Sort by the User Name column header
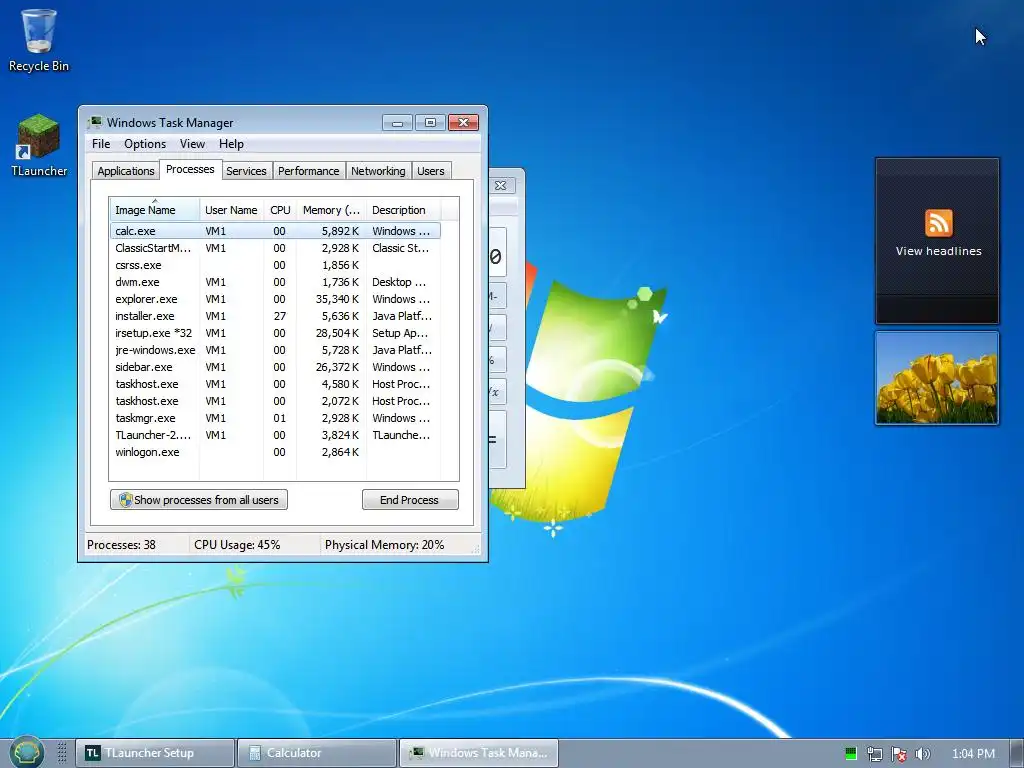The height and width of the screenshot is (768, 1024). tap(231, 210)
